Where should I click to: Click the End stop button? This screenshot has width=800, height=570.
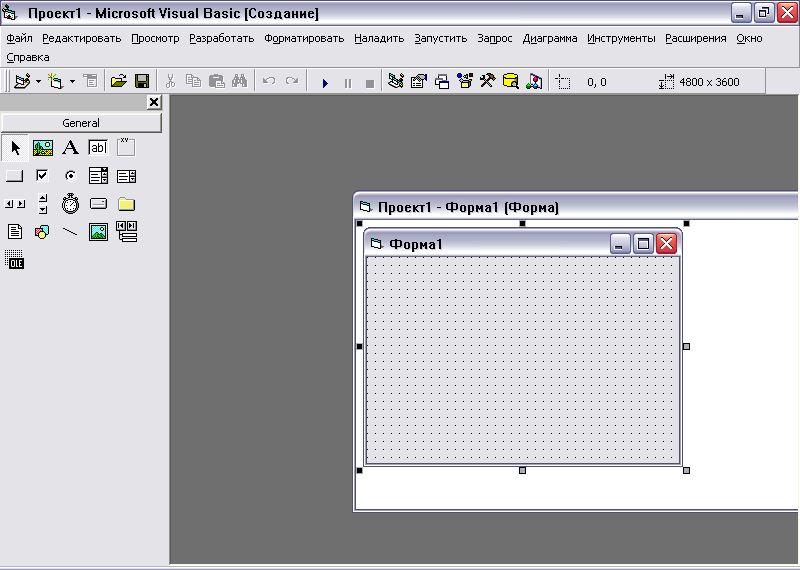point(370,83)
